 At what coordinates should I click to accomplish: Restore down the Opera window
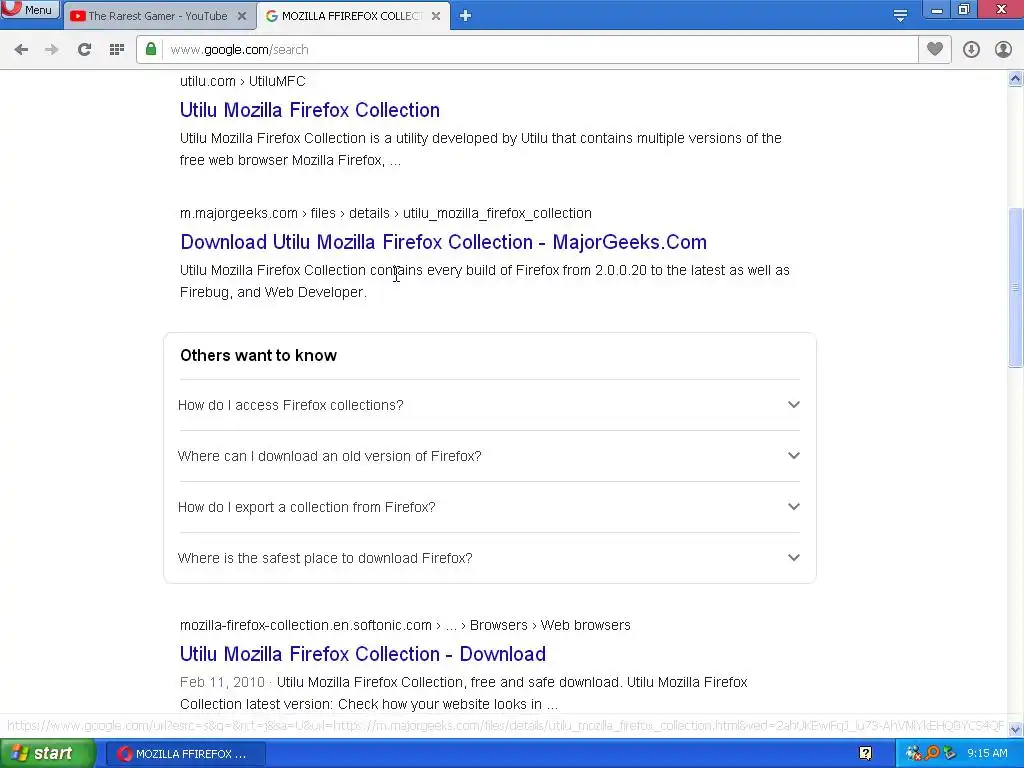point(964,10)
